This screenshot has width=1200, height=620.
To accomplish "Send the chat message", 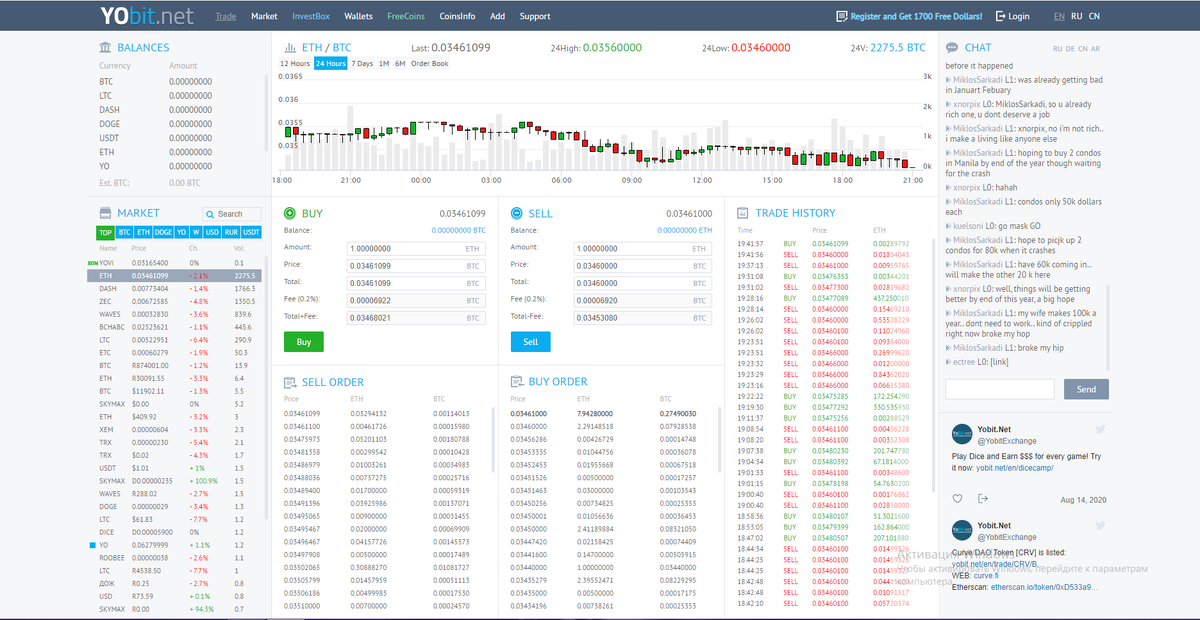I will pyautogui.click(x=1086, y=389).
